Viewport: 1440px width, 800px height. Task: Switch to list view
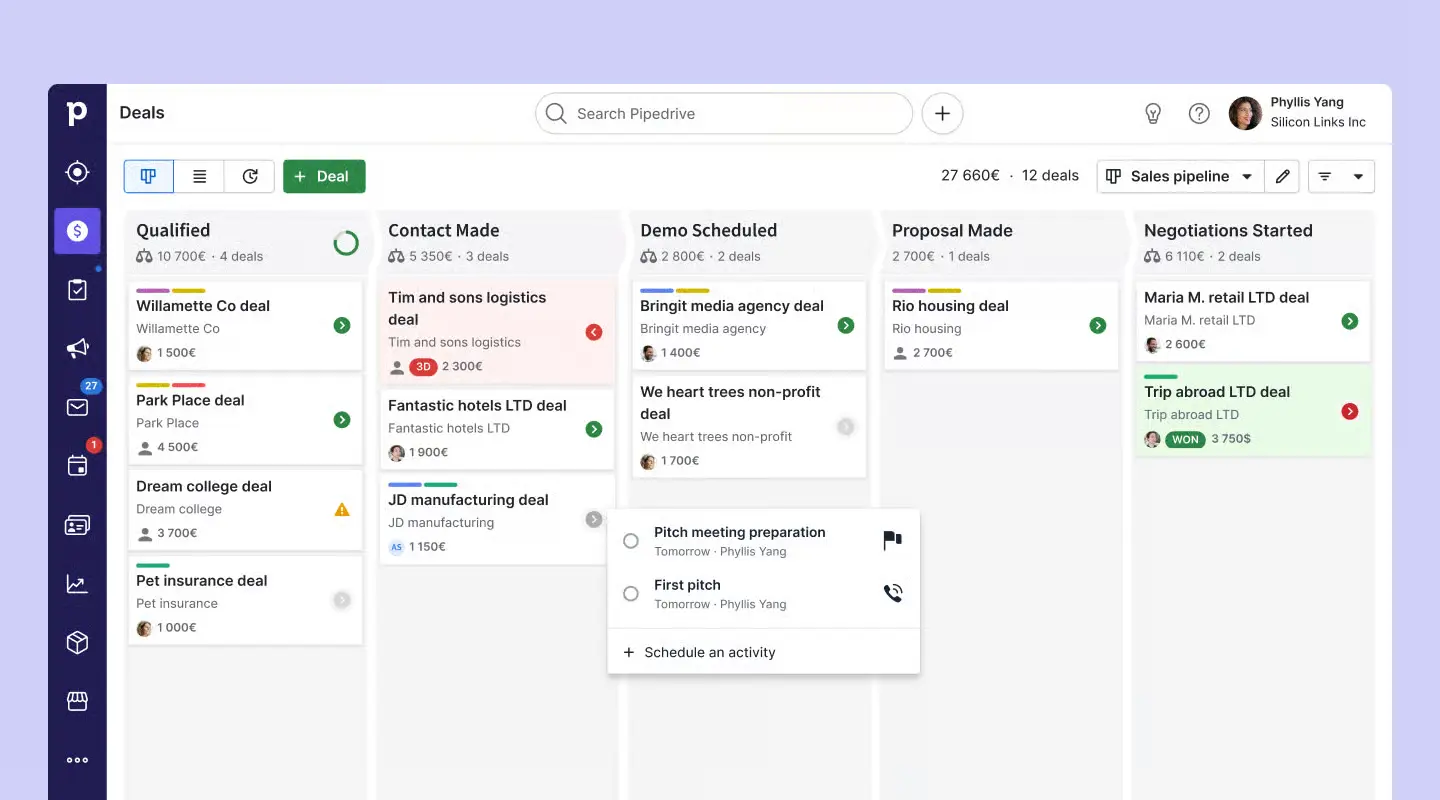click(199, 176)
